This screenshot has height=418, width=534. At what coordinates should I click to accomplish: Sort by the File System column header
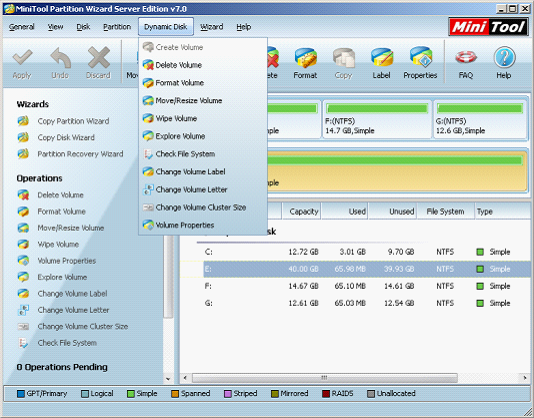pyautogui.click(x=445, y=211)
